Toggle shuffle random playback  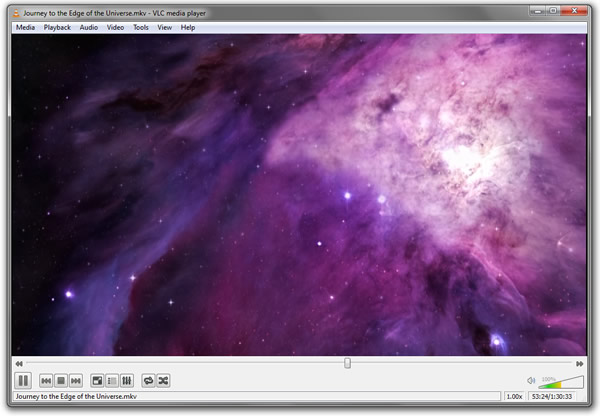[x=163, y=381]
